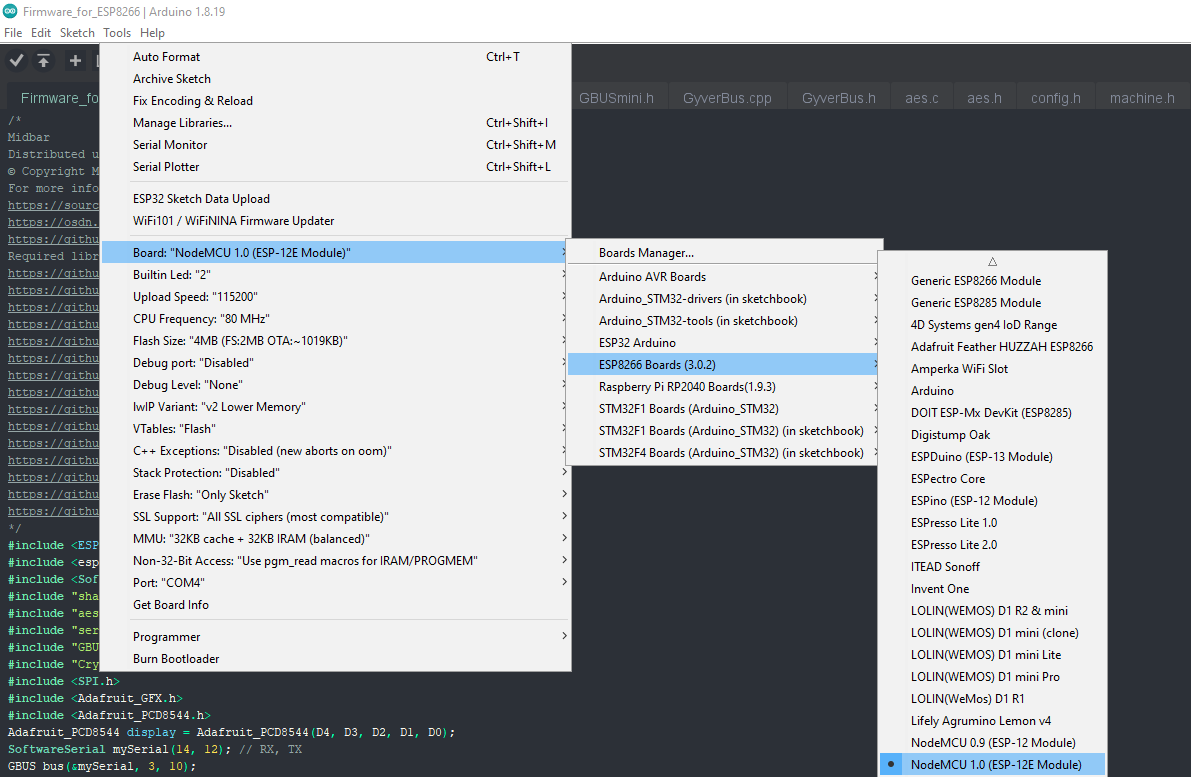Open the Edit menu
Image resolution: width=1191 pixels, height=777 pixels.
click(41, 33)
